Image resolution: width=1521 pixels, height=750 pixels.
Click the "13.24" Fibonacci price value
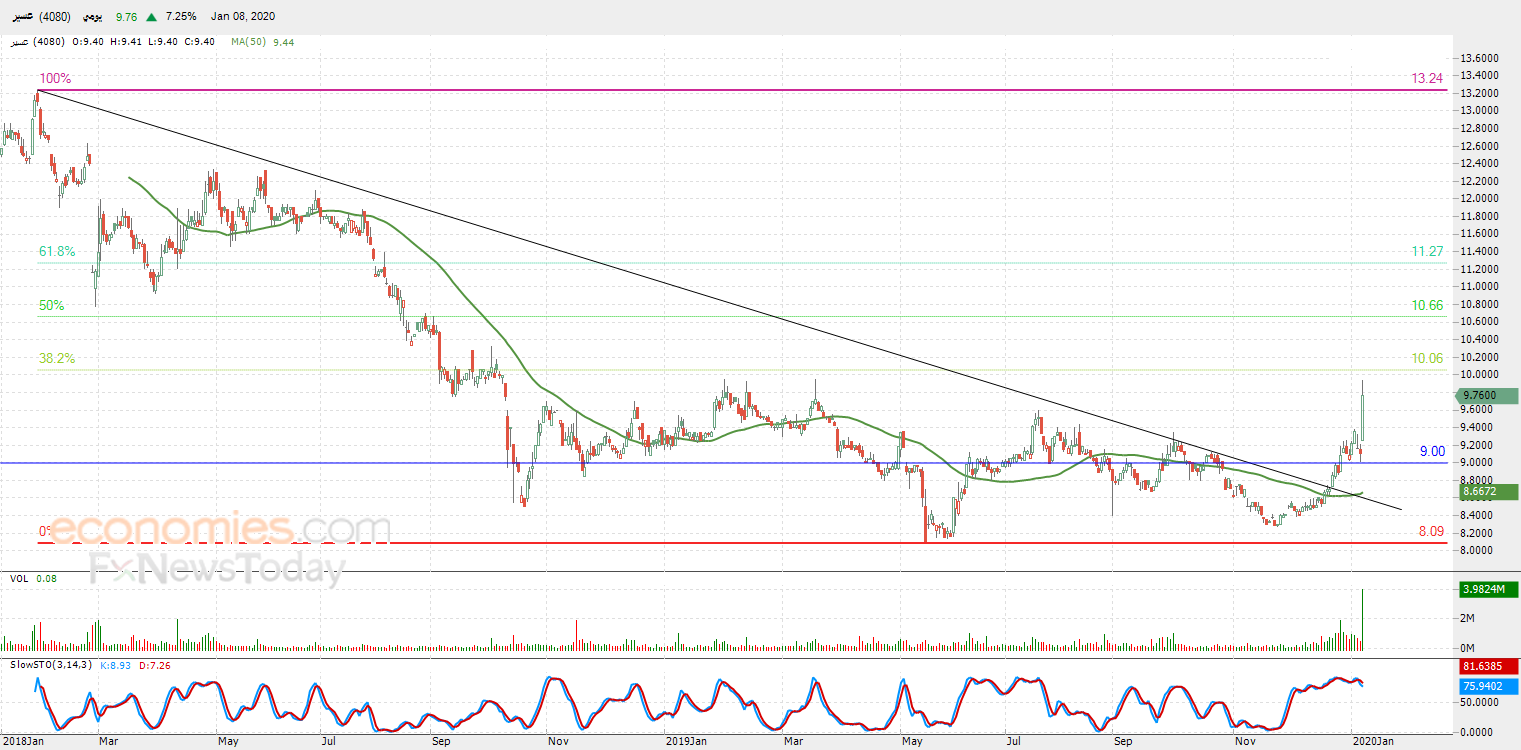(1426, 79)
